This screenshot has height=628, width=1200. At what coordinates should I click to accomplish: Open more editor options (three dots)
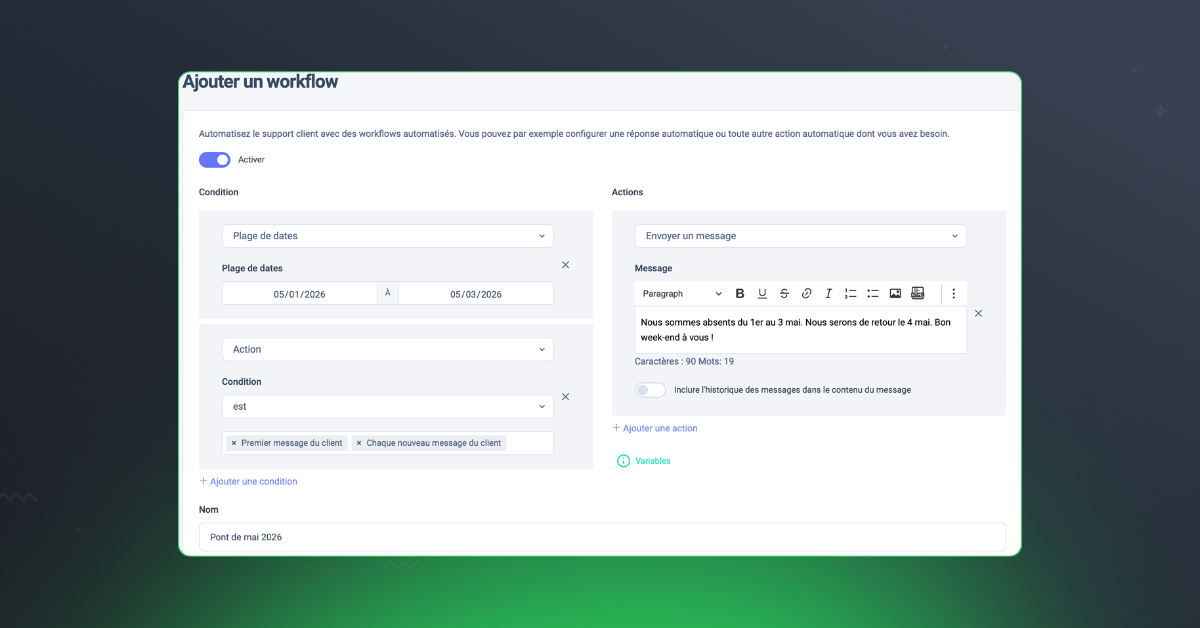[954, 294]
